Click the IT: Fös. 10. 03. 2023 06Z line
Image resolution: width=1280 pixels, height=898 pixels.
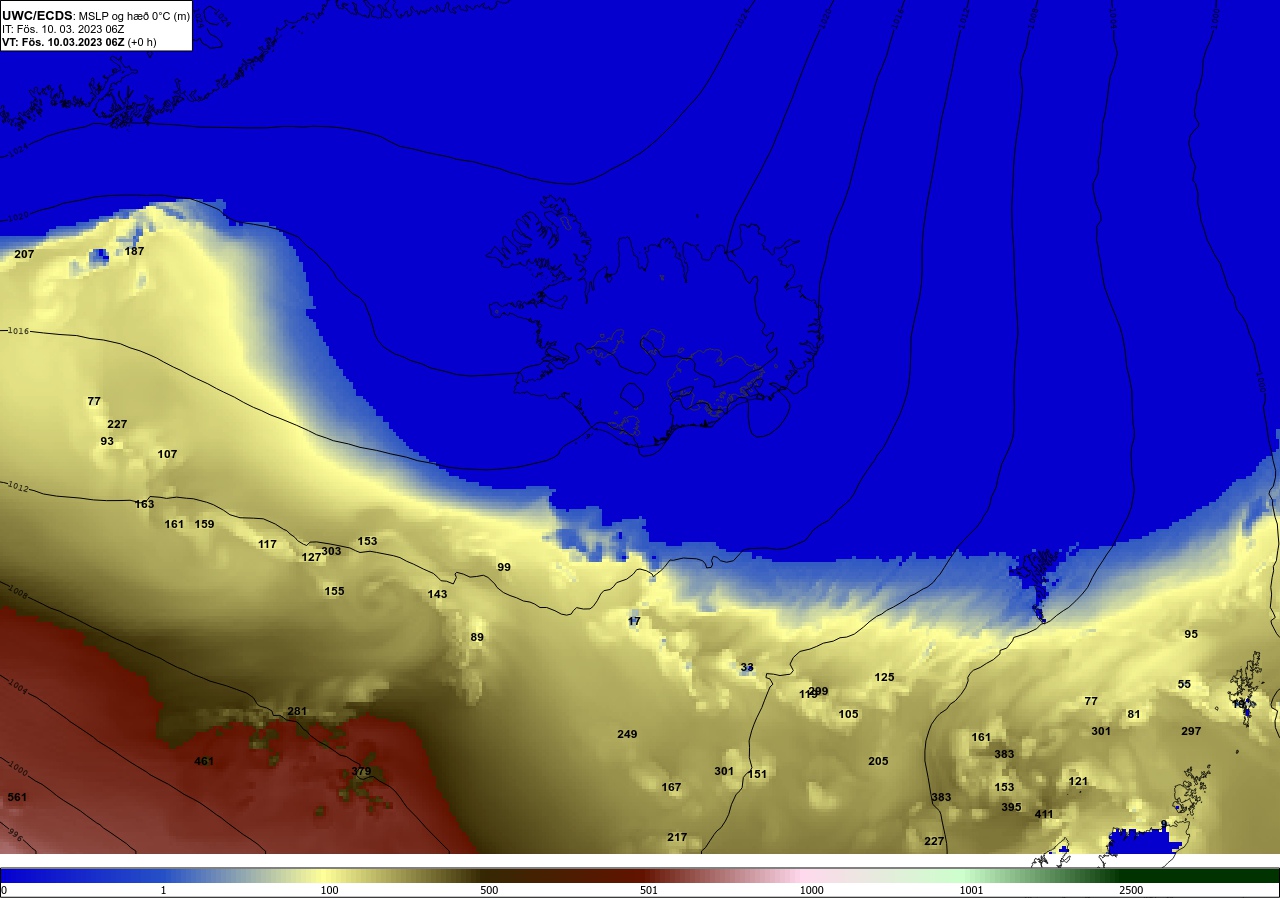64,29
